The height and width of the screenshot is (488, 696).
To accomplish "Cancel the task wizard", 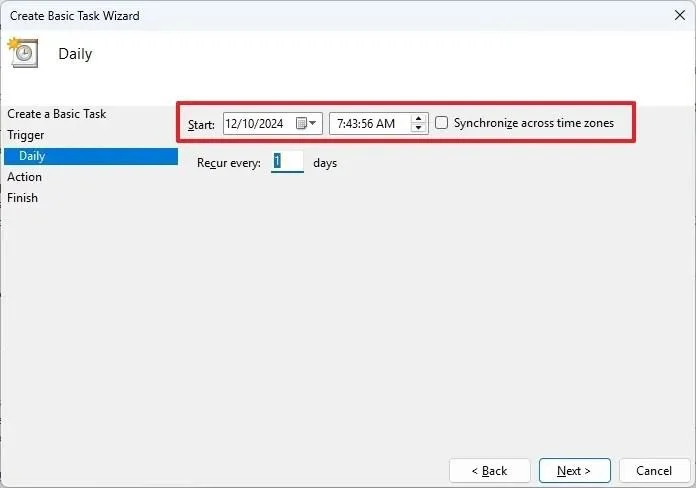I will 654,471.
